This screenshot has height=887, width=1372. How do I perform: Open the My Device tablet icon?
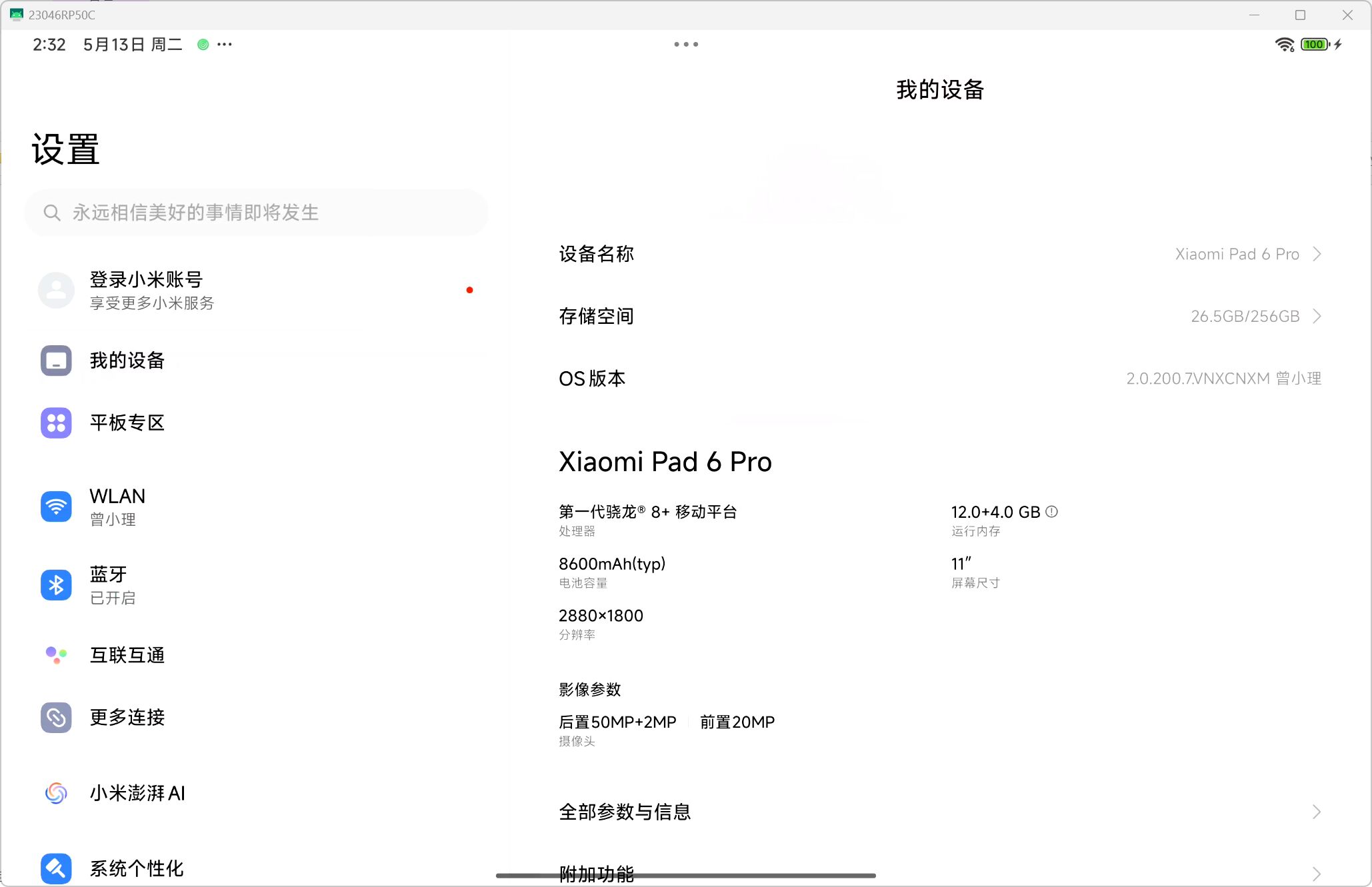click(x=56, y=361)
